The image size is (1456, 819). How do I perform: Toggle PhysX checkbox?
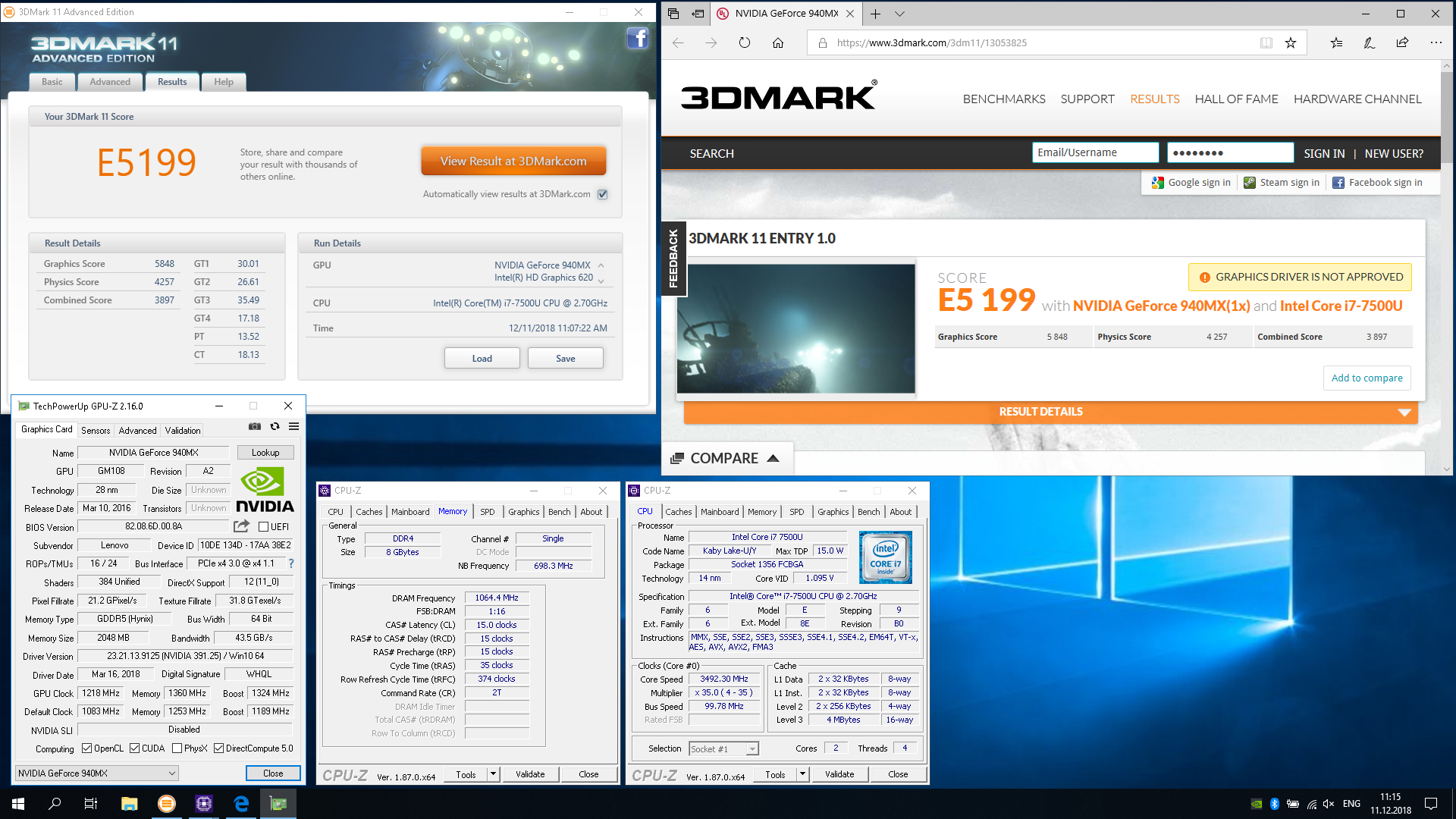[177, 748]
